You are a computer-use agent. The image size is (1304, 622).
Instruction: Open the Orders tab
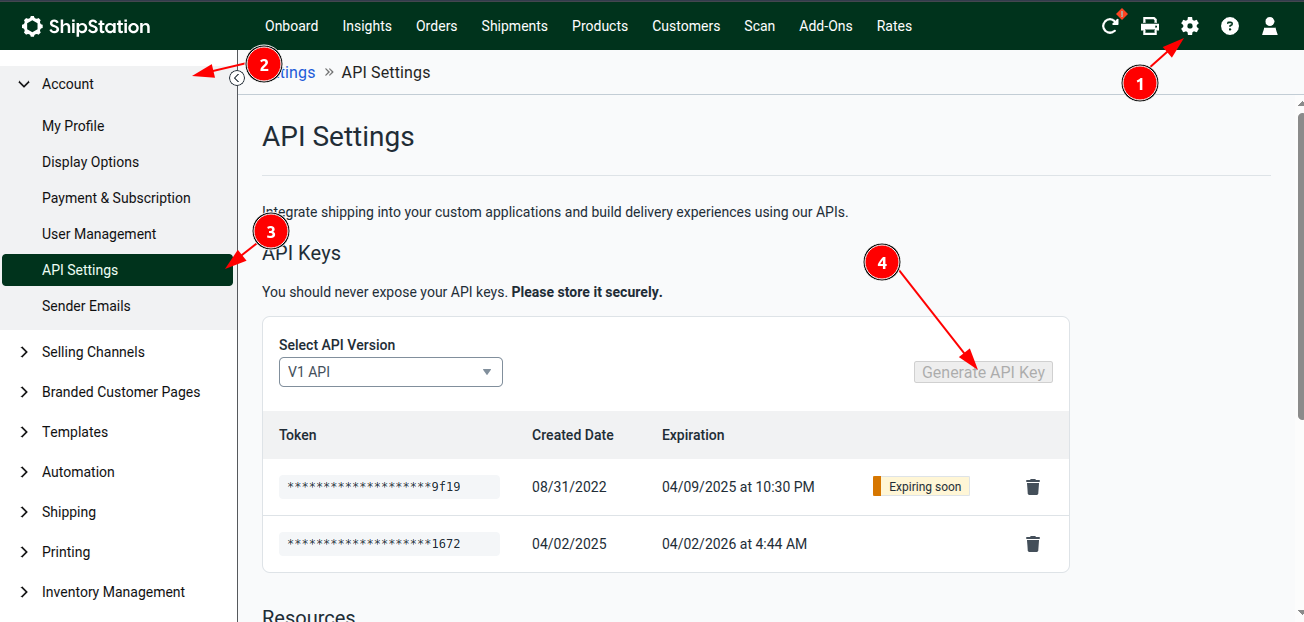point(436,26)
